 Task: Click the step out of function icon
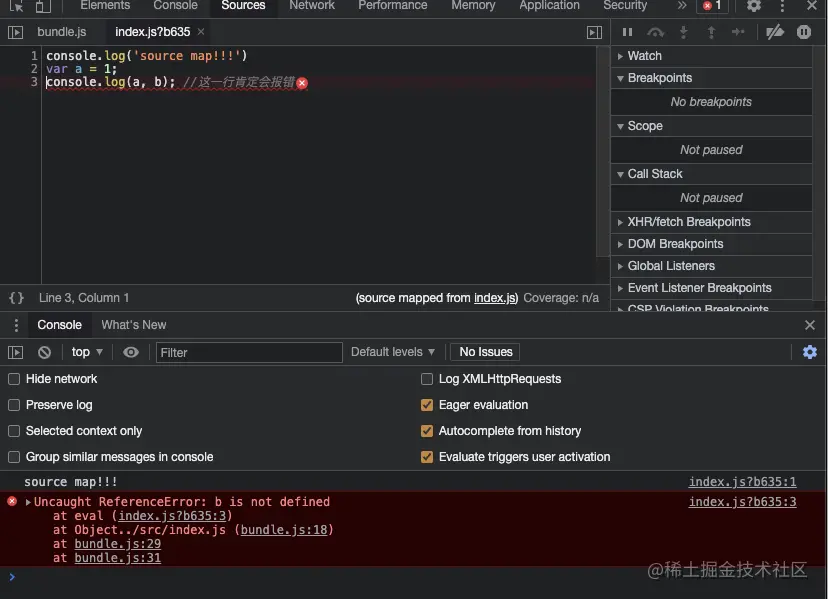[x=711, y=32]
